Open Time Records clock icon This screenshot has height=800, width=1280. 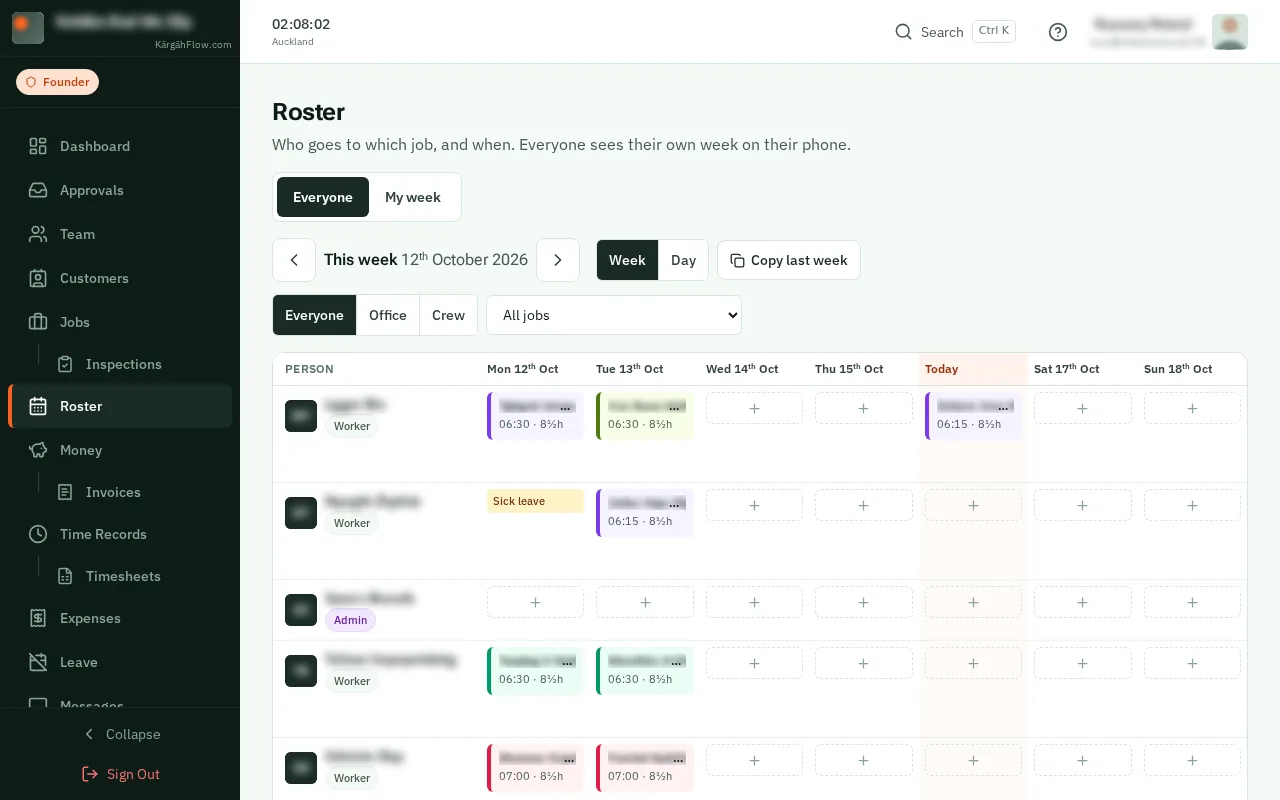[x=38, y=534]
